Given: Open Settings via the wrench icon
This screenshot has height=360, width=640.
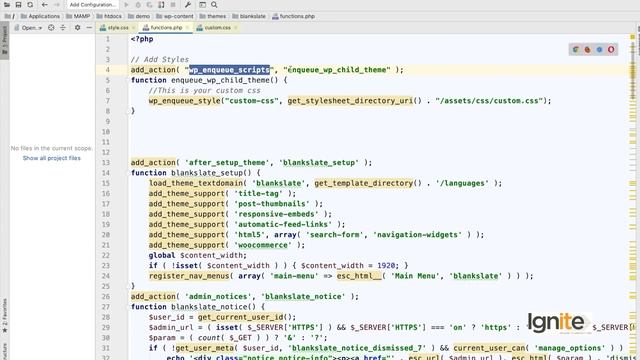Looking at the screenshot, I should tap(188, 5).
